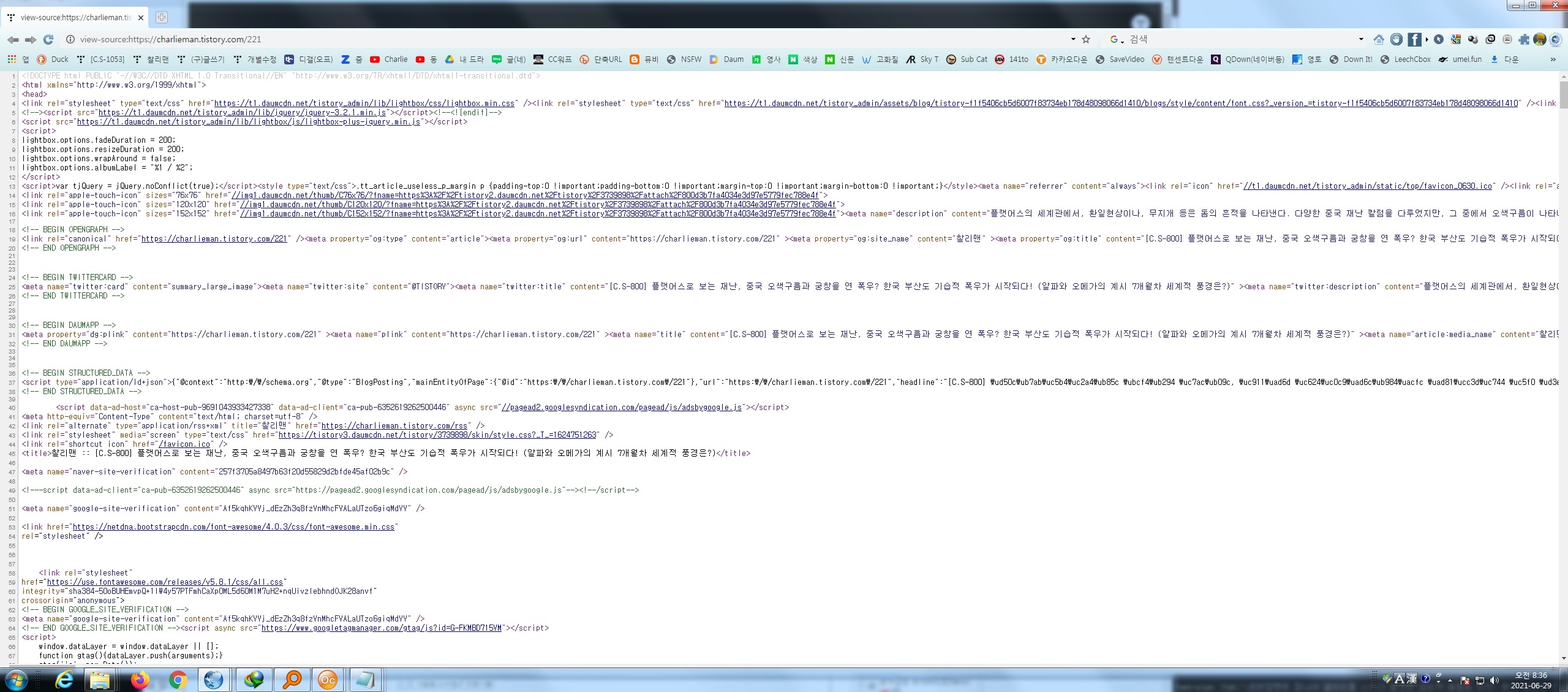Click the puzzle-piece extensions icon
Viewport: 1568px width, 692px height.
(x=1524, y=39)
